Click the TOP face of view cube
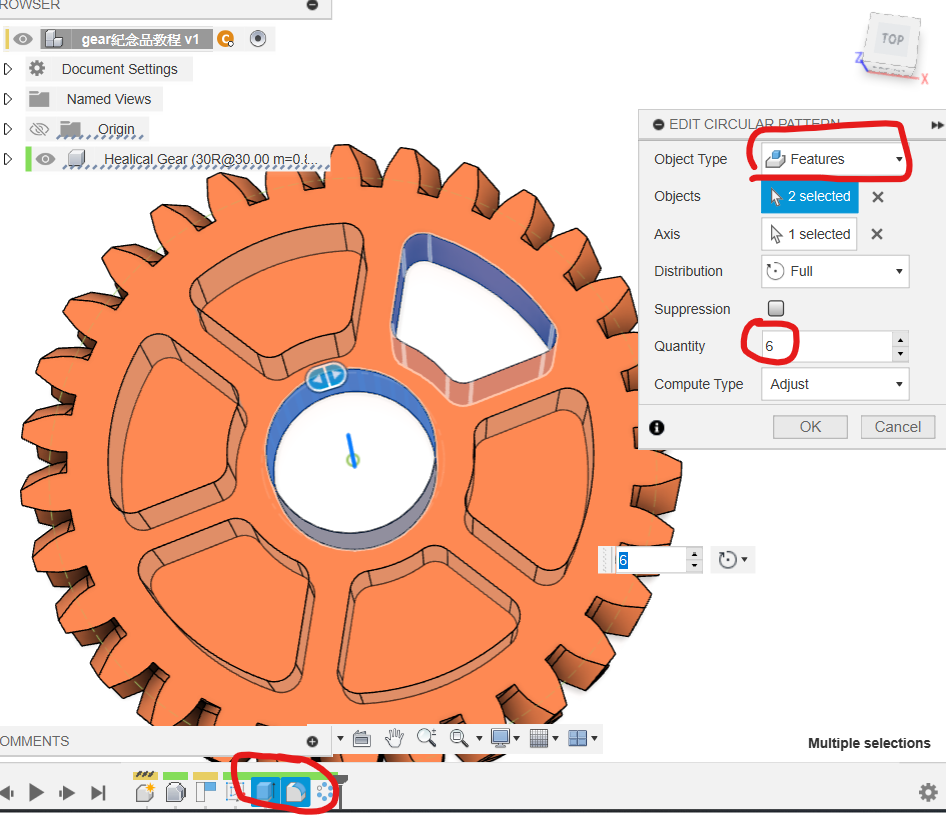Screen dimensions: 946x816 (x=891, y=40)
